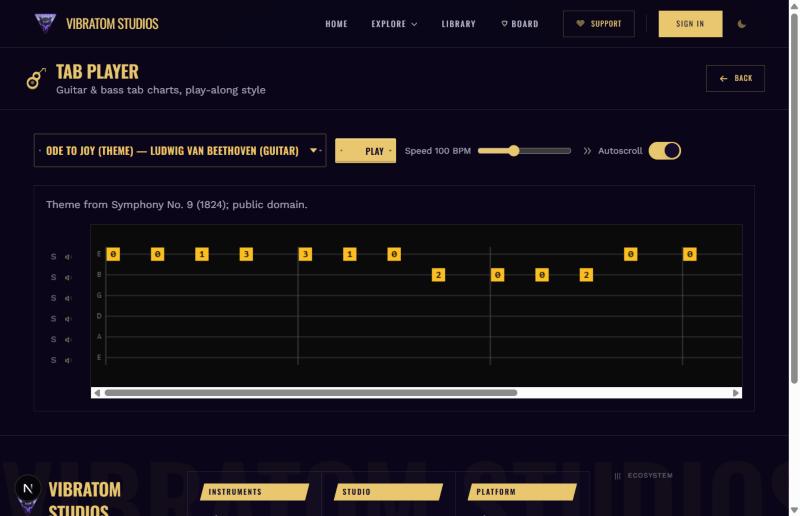Go back with the Back button
Screen dimensions: 800x516
point(735,79)
